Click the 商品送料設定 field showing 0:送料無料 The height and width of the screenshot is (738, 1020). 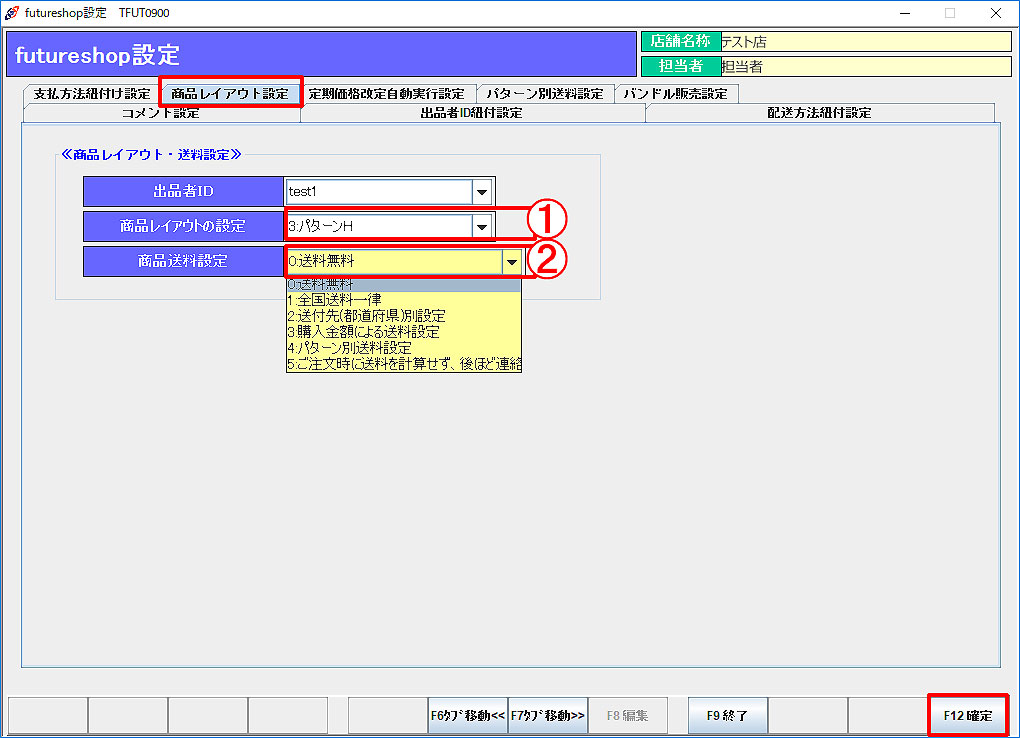tap(394, 262)
